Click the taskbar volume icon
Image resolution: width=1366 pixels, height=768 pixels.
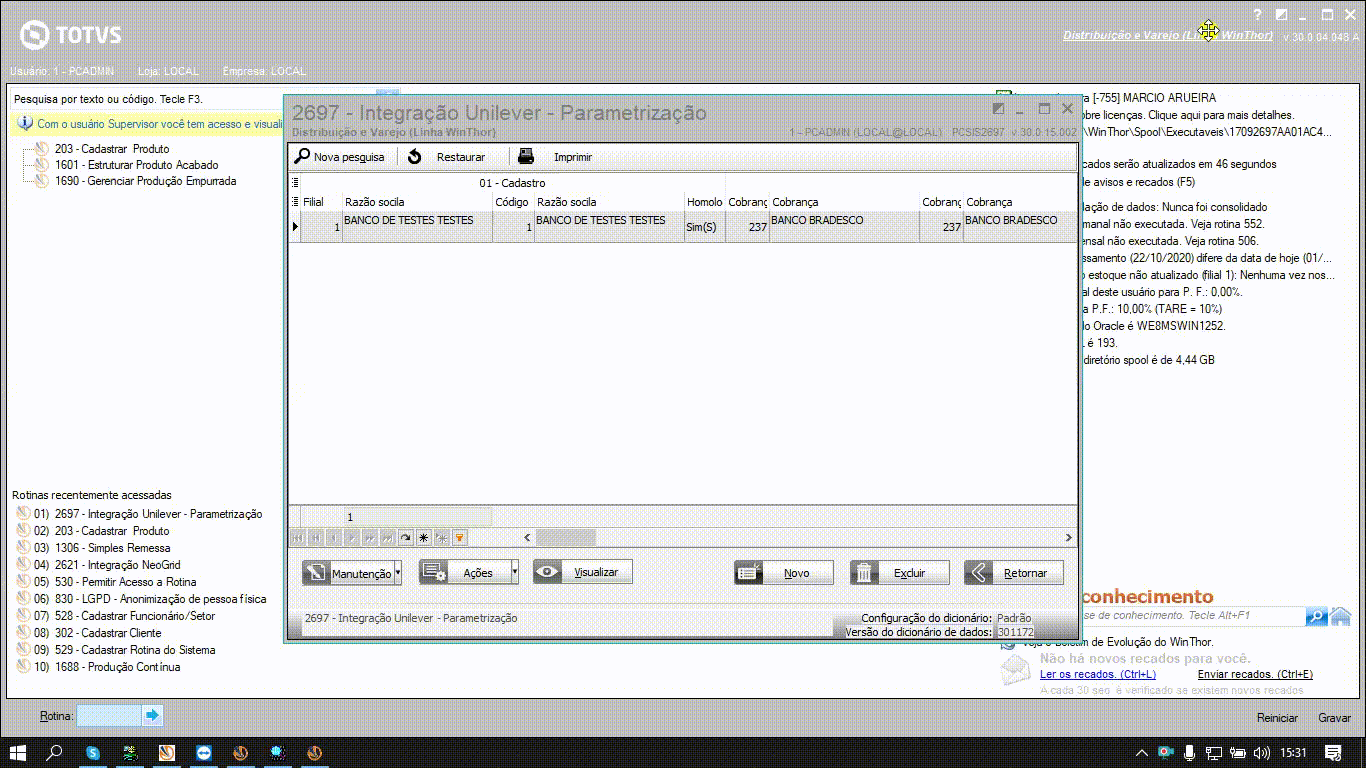point(1262,752)
